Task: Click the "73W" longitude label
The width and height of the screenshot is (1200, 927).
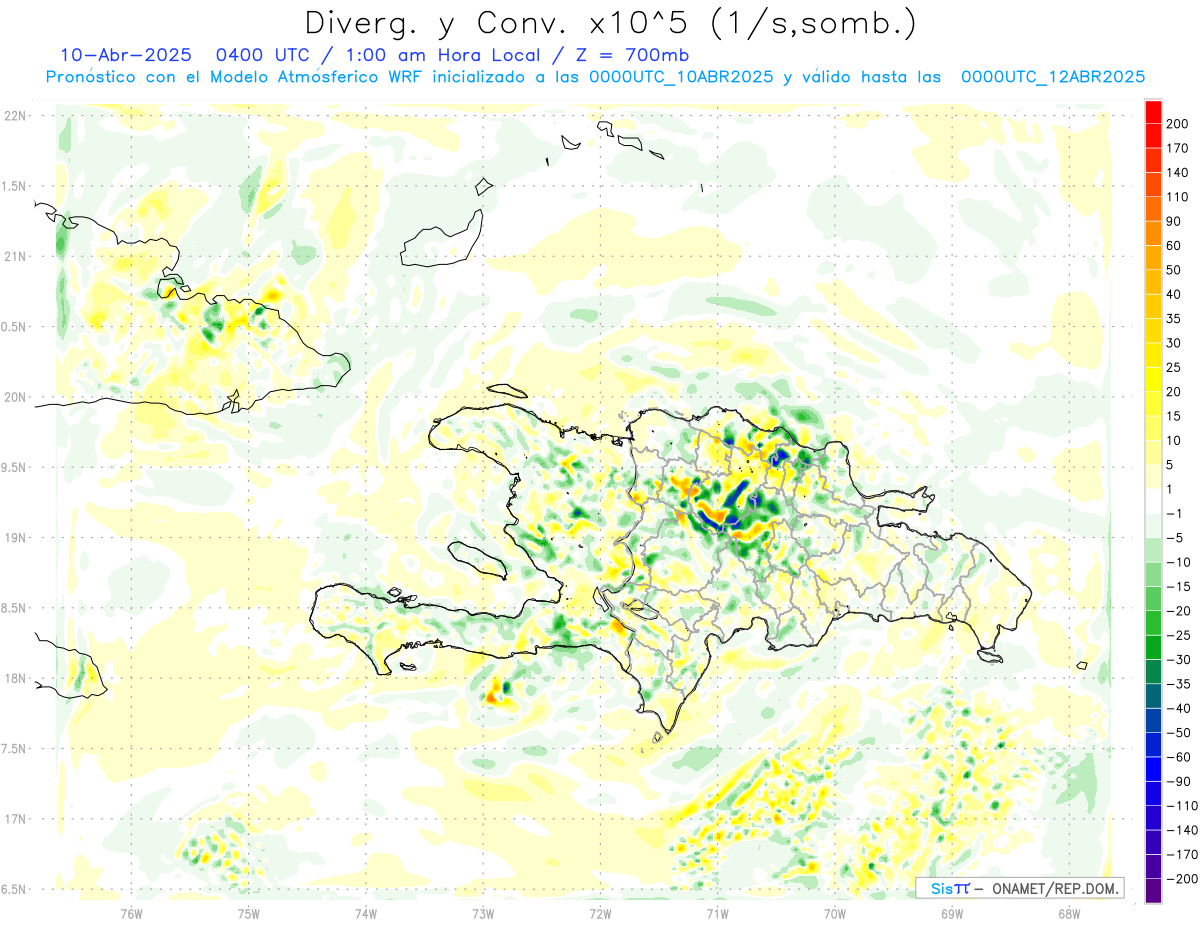Action: 483,912
